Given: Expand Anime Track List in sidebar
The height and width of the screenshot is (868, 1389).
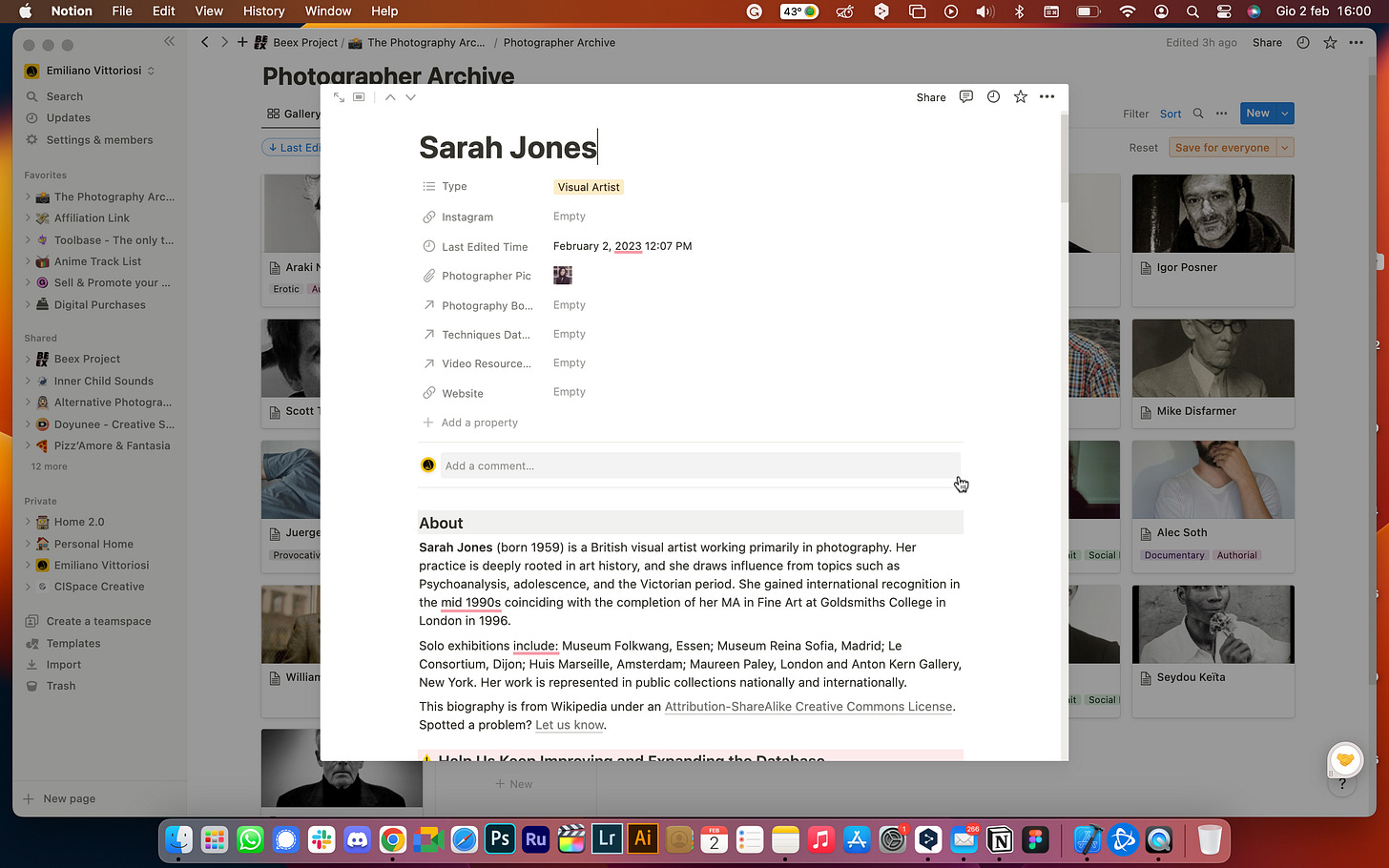Looking at the screenshot, I should (28, 261).
